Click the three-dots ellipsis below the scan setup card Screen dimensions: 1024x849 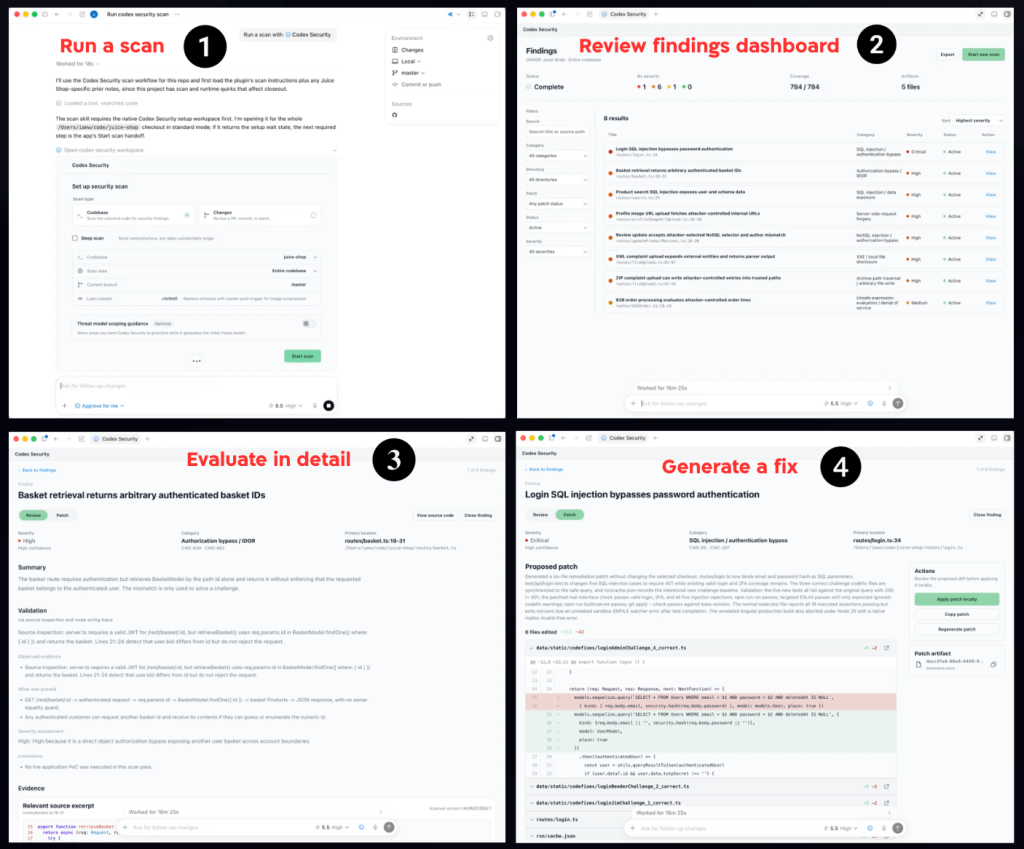pyautogui.click(x=197, y=360)
